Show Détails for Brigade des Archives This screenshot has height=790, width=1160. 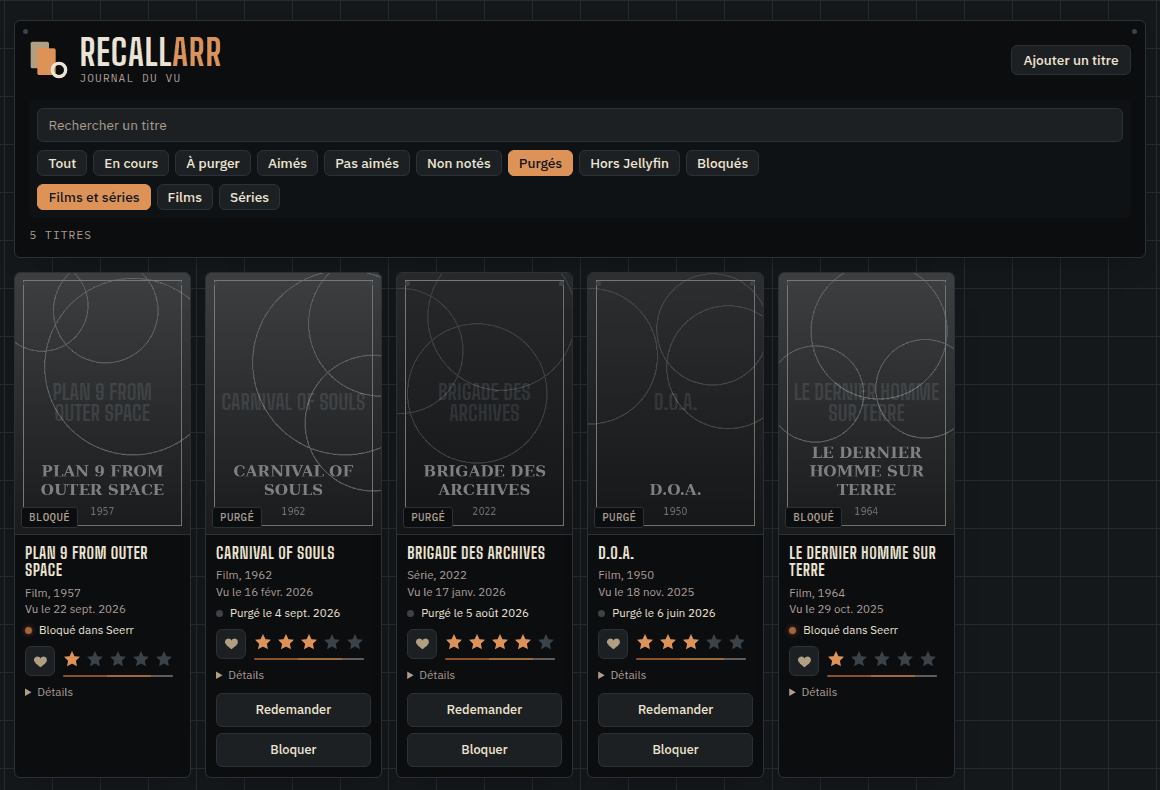tap(431, 675)
